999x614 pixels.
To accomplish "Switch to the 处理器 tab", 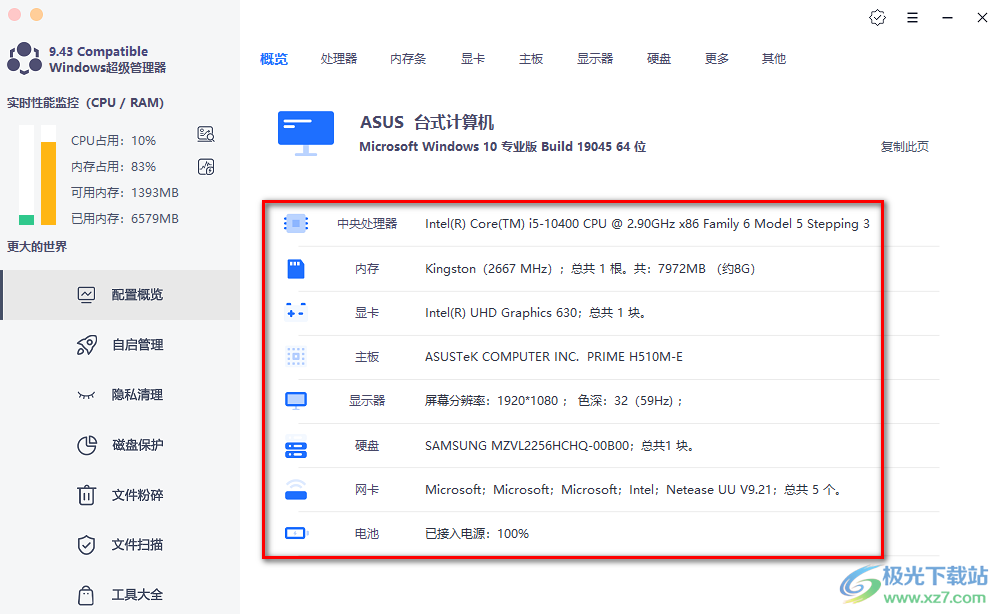I will pyautogui.click(x=339, y=59).
